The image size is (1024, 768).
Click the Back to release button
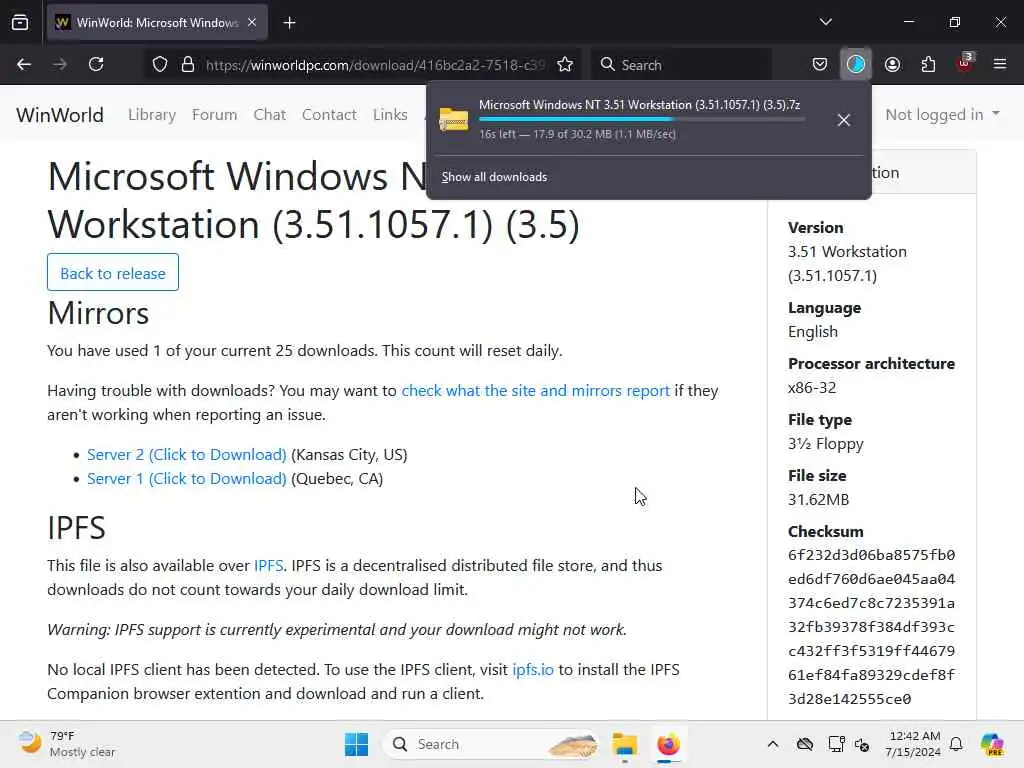pyautogui.click(x=113, y=272)
